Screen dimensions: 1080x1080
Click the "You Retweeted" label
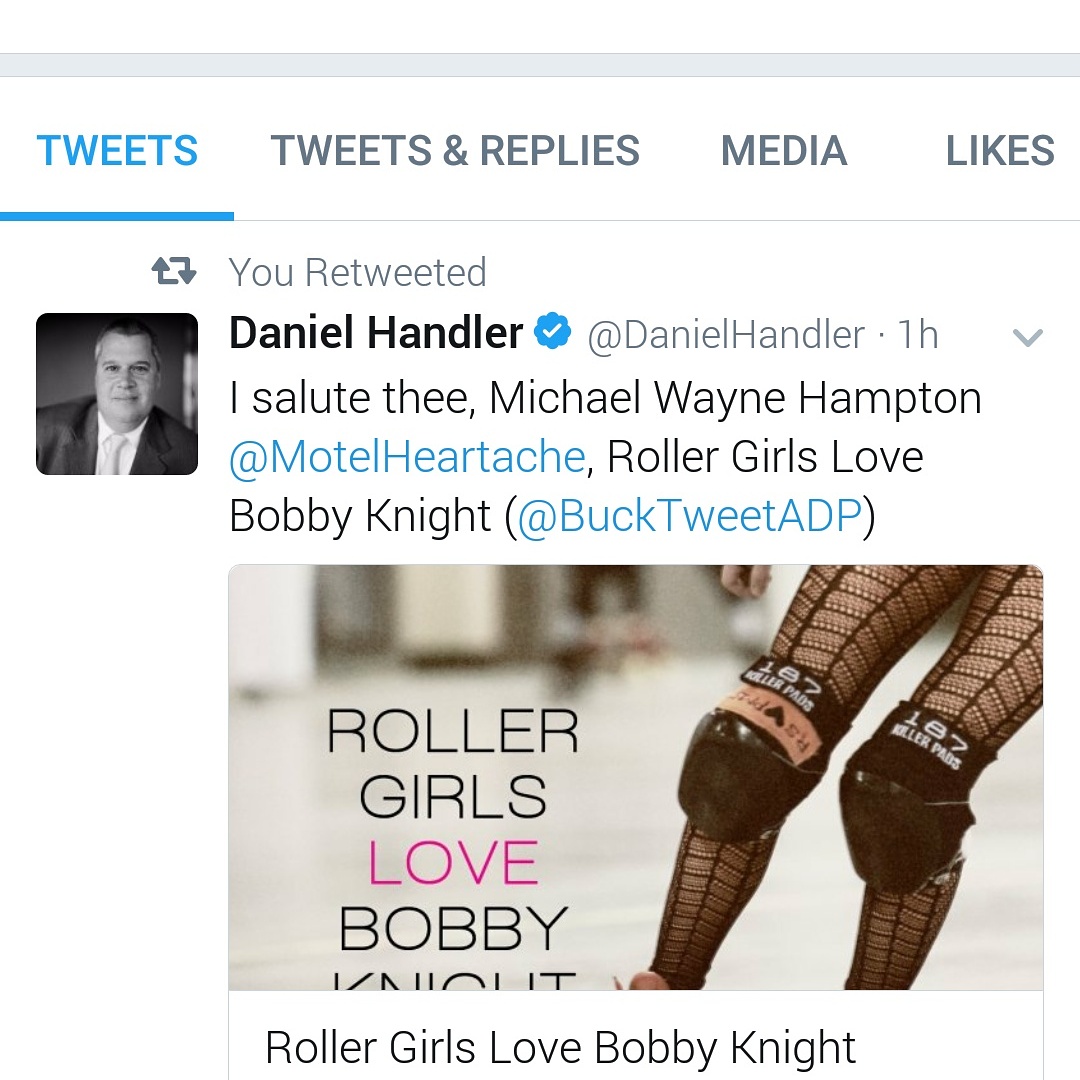357,272
